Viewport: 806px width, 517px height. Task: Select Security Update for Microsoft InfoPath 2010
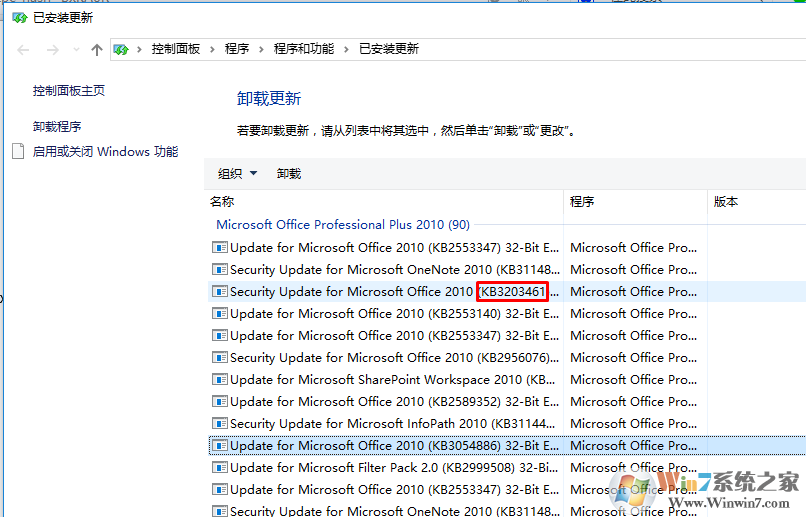[x=393, y=423]
